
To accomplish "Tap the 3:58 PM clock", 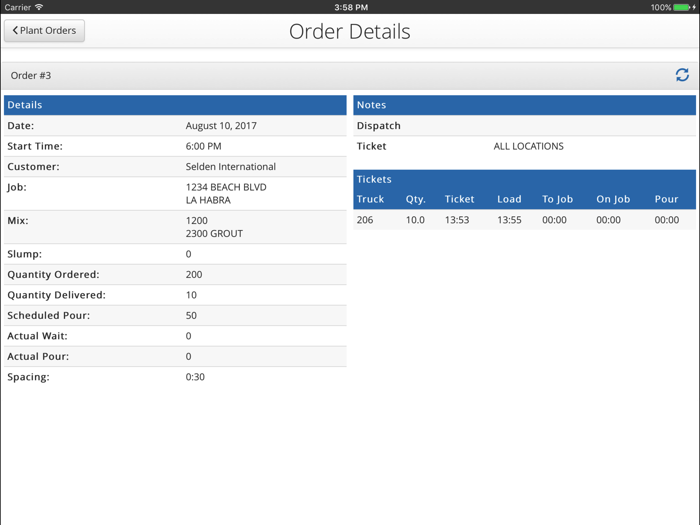I will pyautogui.click(x=351, y=7).
